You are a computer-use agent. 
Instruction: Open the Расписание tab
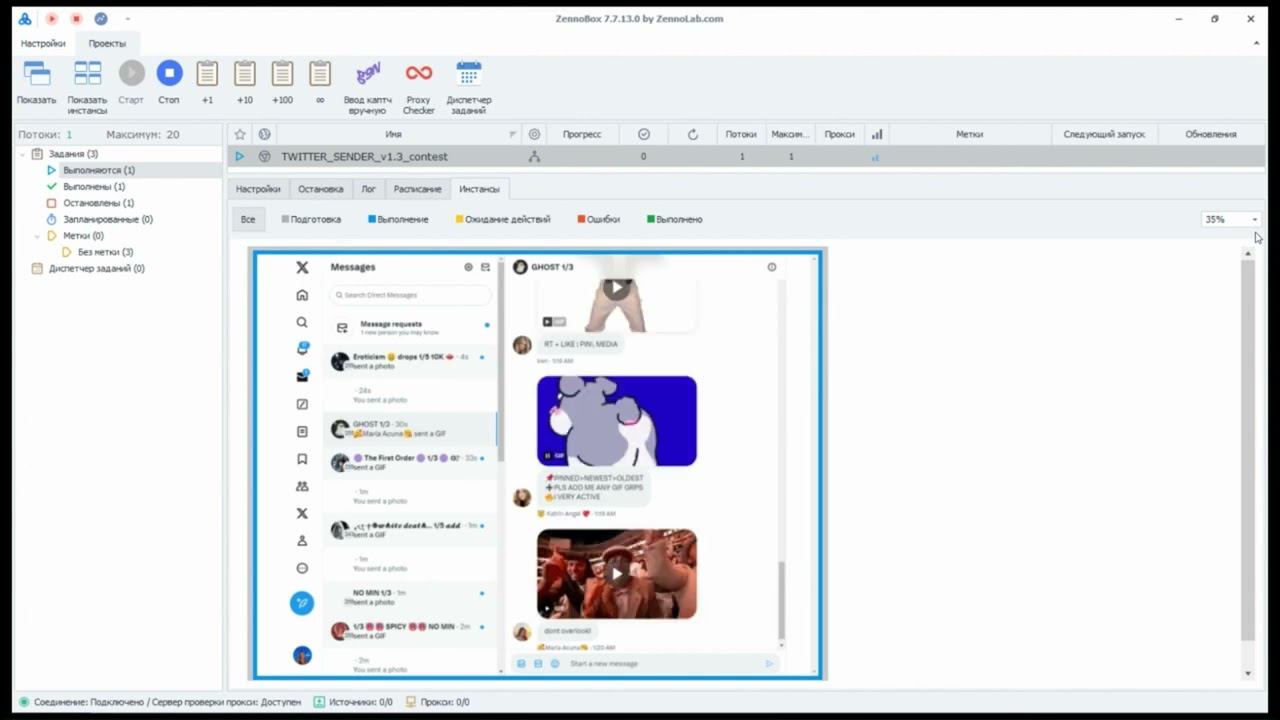417,189
